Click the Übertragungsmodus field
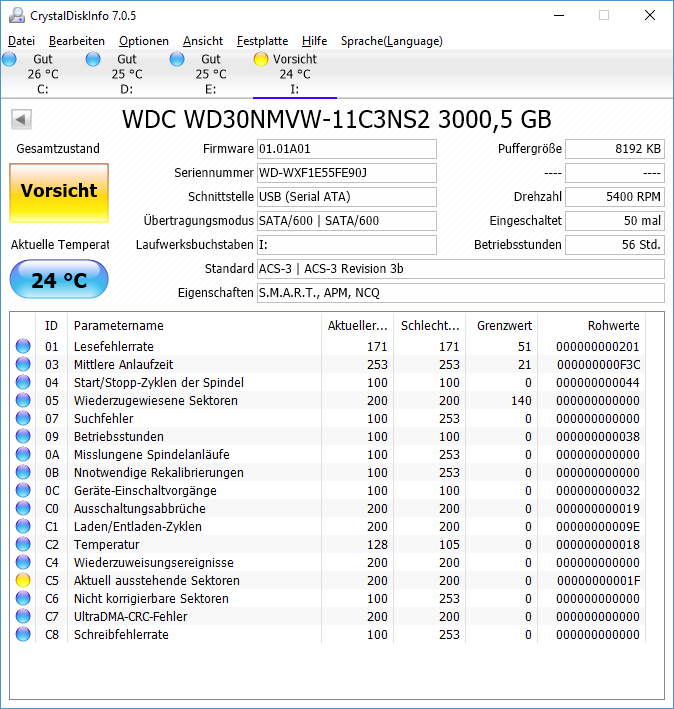The height and width of the screenshot is (709, 674). coord(347,221)
